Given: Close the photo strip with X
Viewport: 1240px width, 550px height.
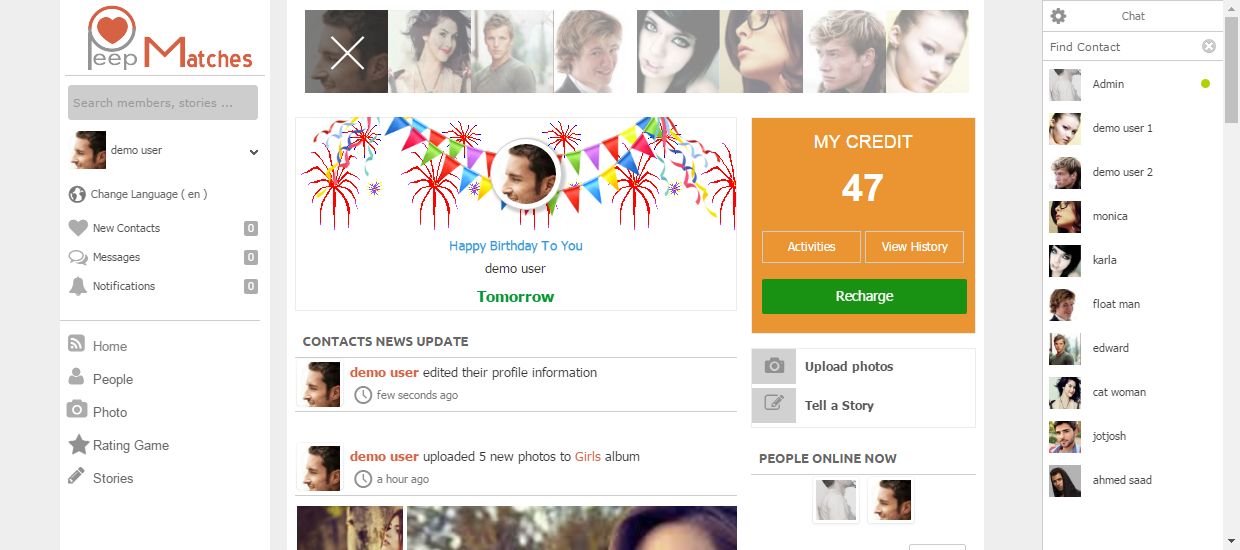Looking at the screenshot, I should point(347,52).
